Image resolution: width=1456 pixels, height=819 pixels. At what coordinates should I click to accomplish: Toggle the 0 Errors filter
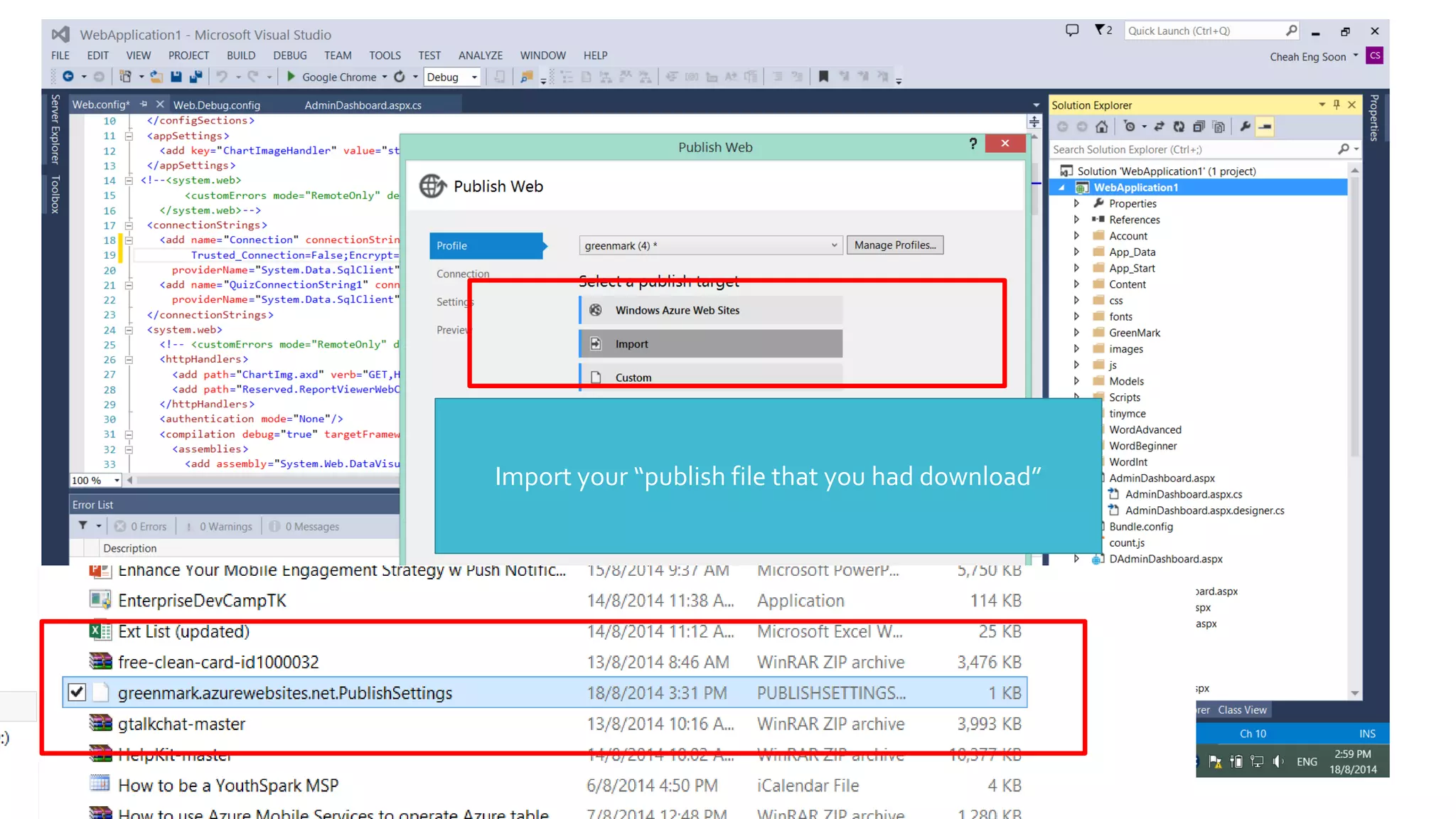point(141,526)
